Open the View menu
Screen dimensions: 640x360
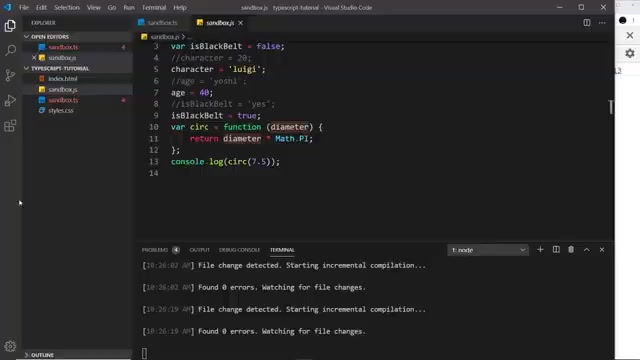tap(93, 7)
